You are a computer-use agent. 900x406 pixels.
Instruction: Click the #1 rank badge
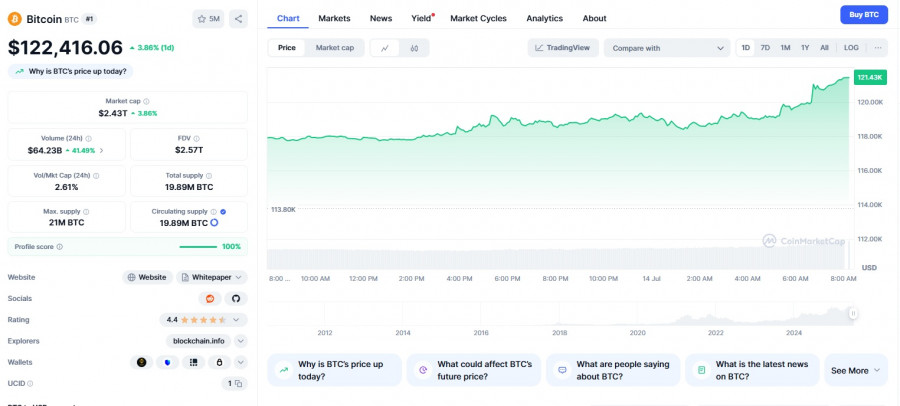(90, 19)
